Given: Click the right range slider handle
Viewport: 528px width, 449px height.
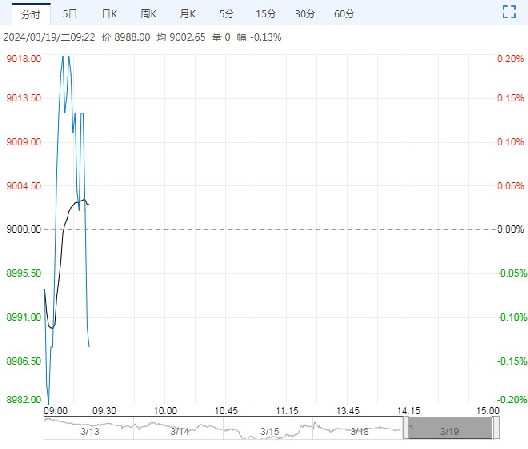Looking at the screenshot, I should [x=496, y=428].
